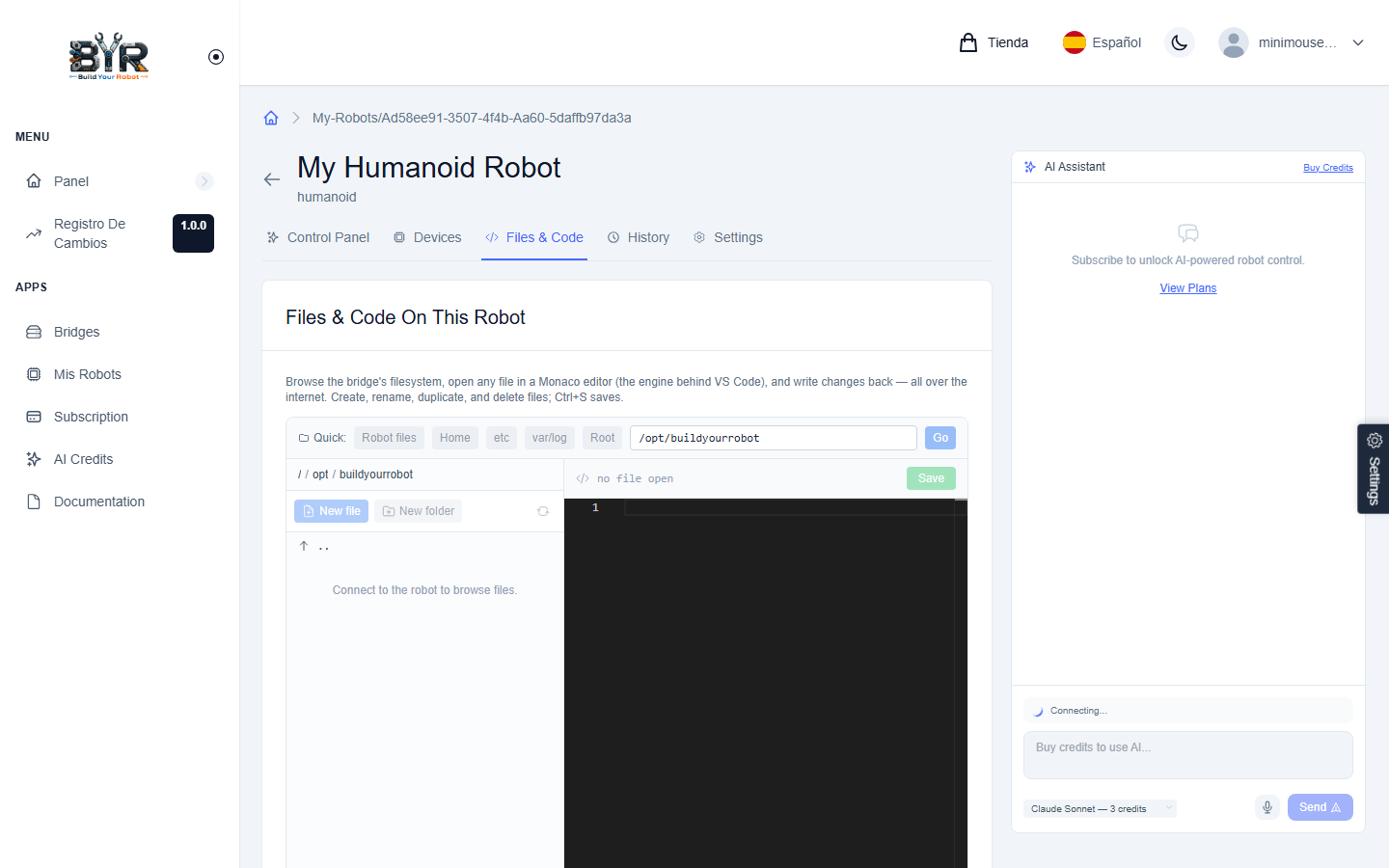Image resolution: width=1389 pixels, height=868 pixels.
Task: Click the BYR Build Your Robot logo
Action: coord(109,56)
